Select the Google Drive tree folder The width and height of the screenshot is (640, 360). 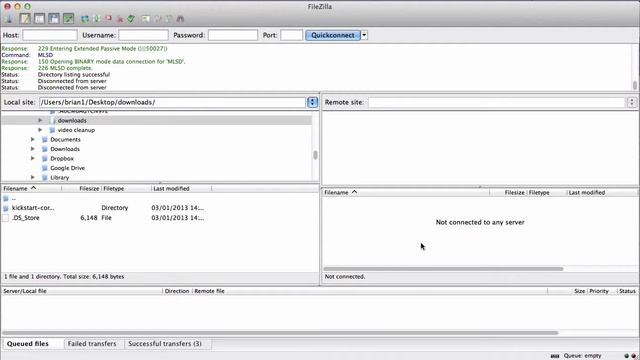[x=67, y=168]
